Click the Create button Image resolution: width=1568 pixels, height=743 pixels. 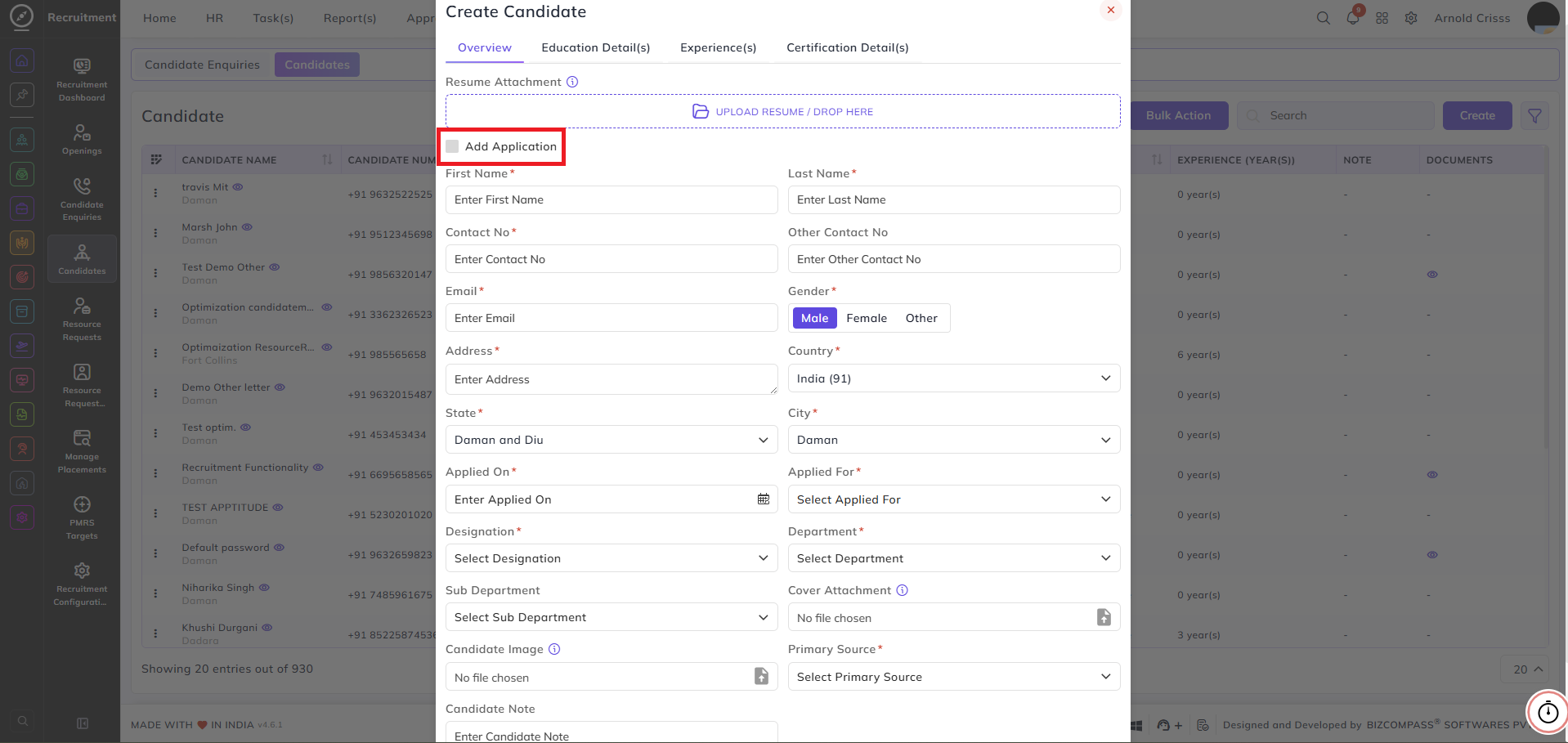click(x=1477, y=116)
